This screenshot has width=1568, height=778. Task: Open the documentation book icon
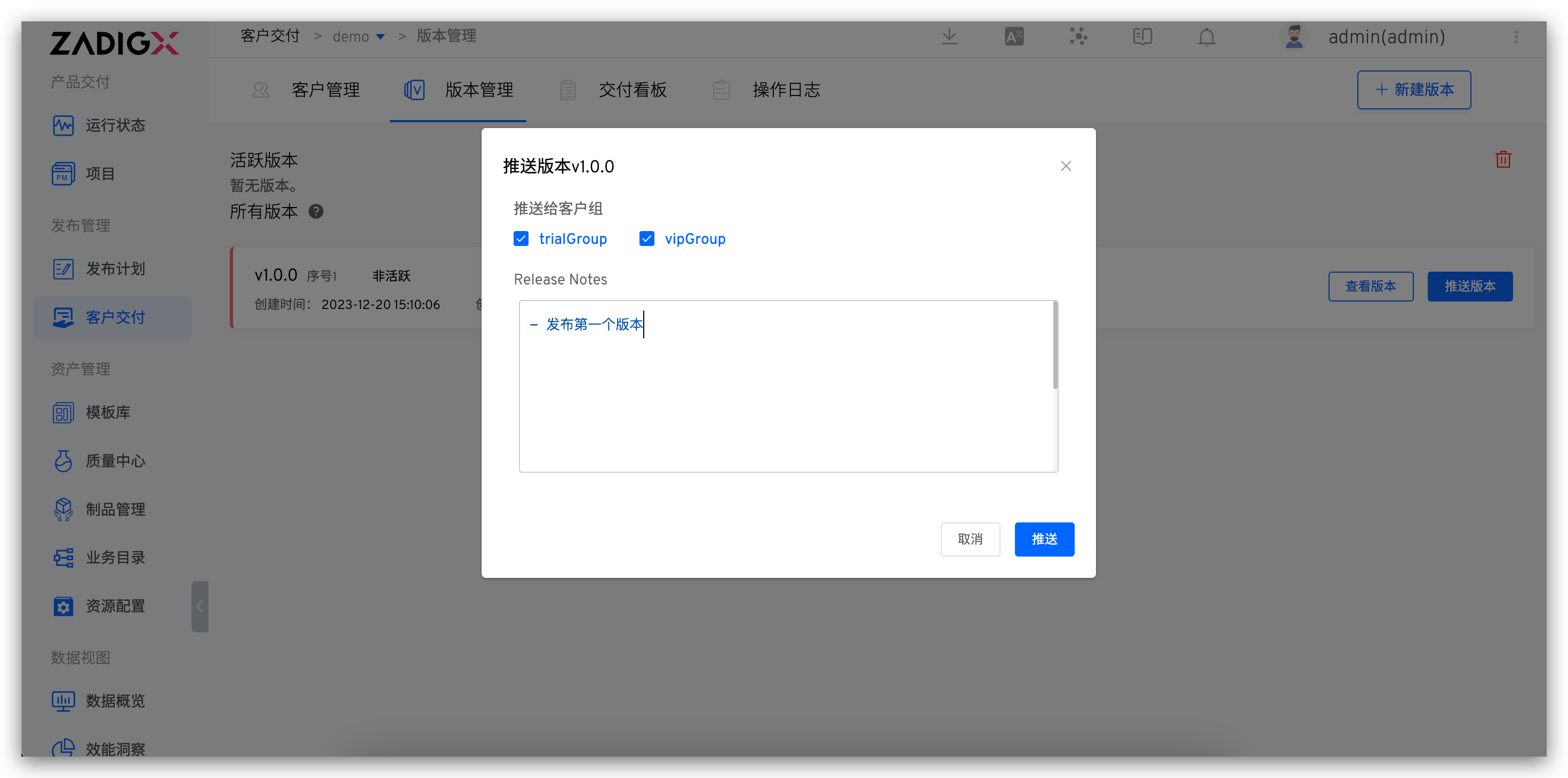1142,37
